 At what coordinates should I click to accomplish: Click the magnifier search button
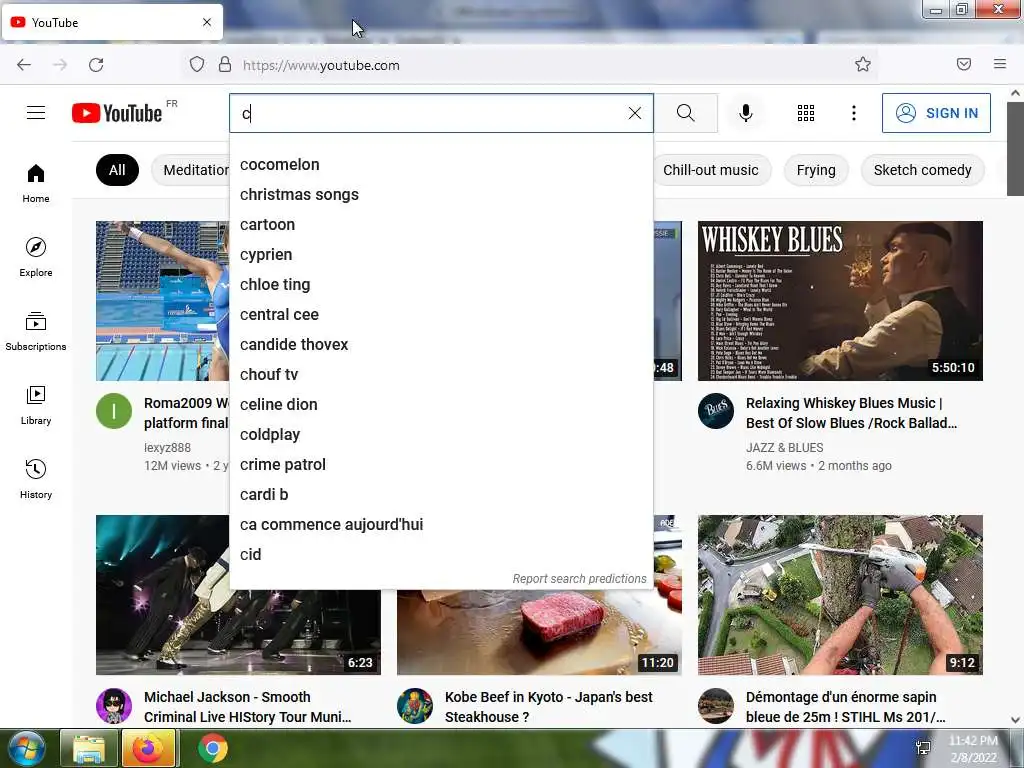(686, 113)
